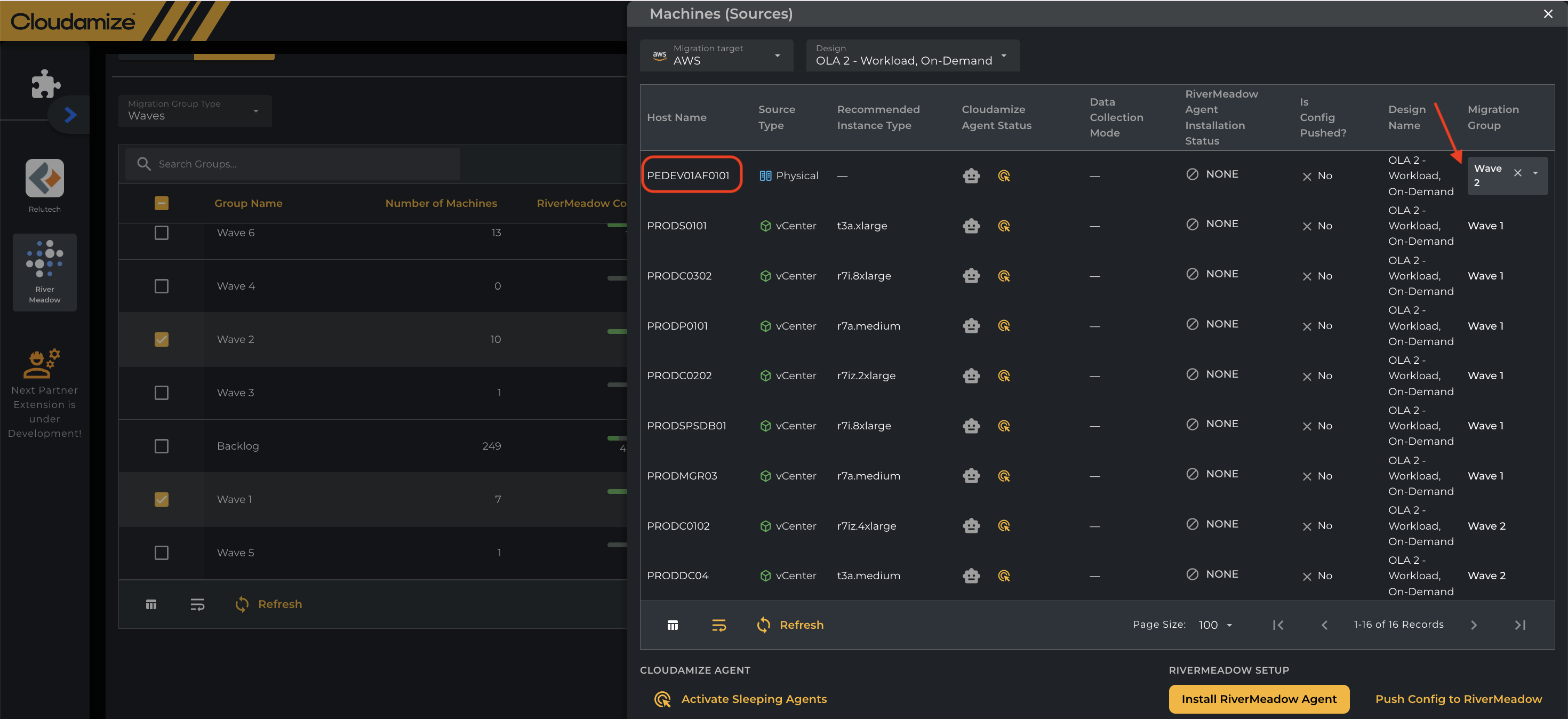Image resolution: width=1568 pixels, height=719 pixels.
Task: Sort by Source Type column header
Action: (x=776, y=117)
